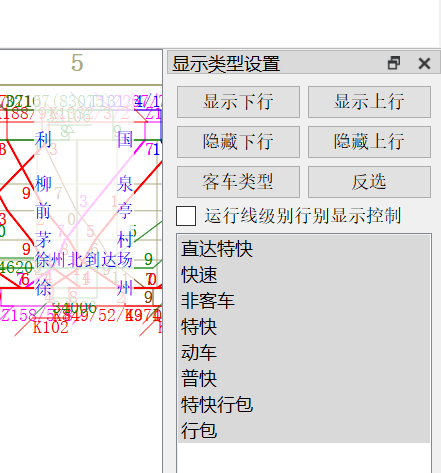Screen dimensions: 441x473
Task: Choose the 客车类型 button
Action: (238, 182)
